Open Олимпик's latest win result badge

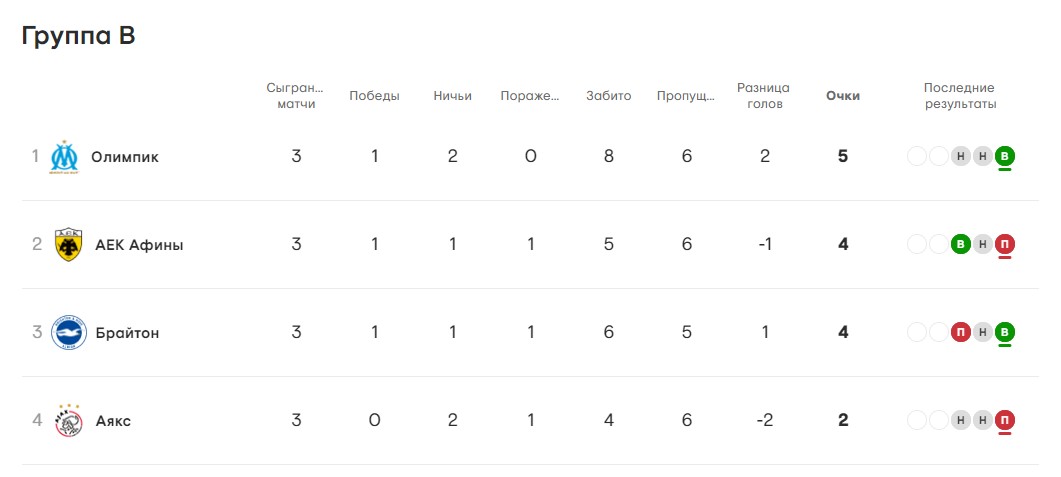point(1005,157)
